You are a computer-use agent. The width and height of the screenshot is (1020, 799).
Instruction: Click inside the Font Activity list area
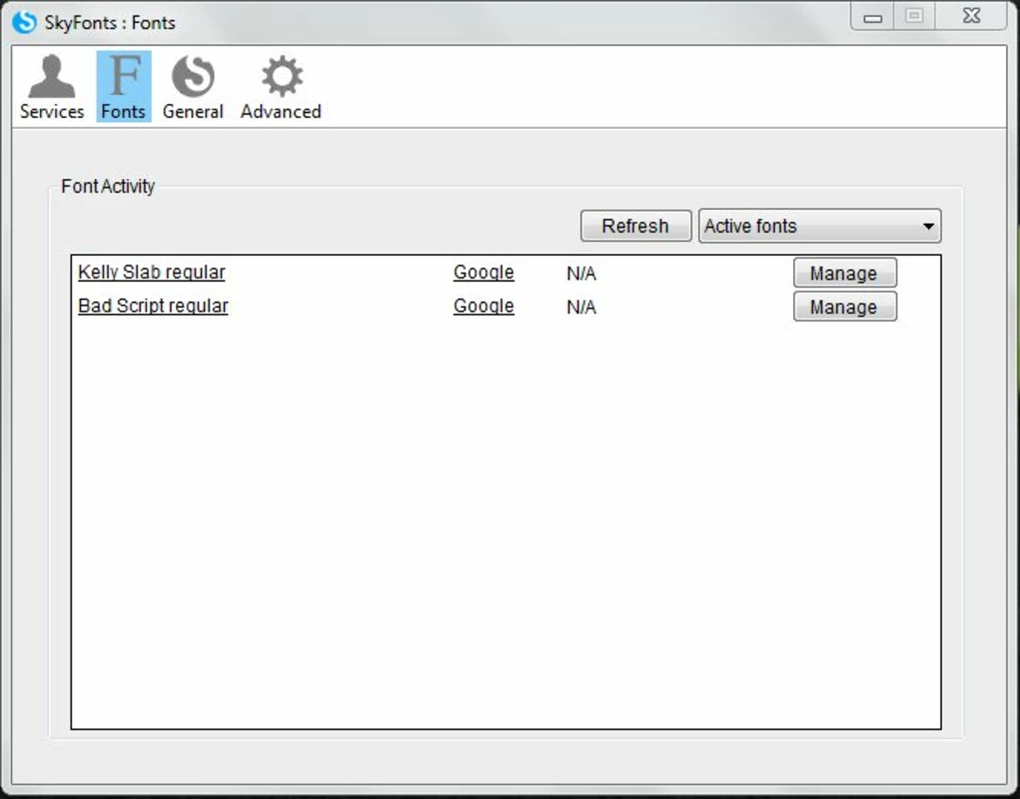pos(500,500)
